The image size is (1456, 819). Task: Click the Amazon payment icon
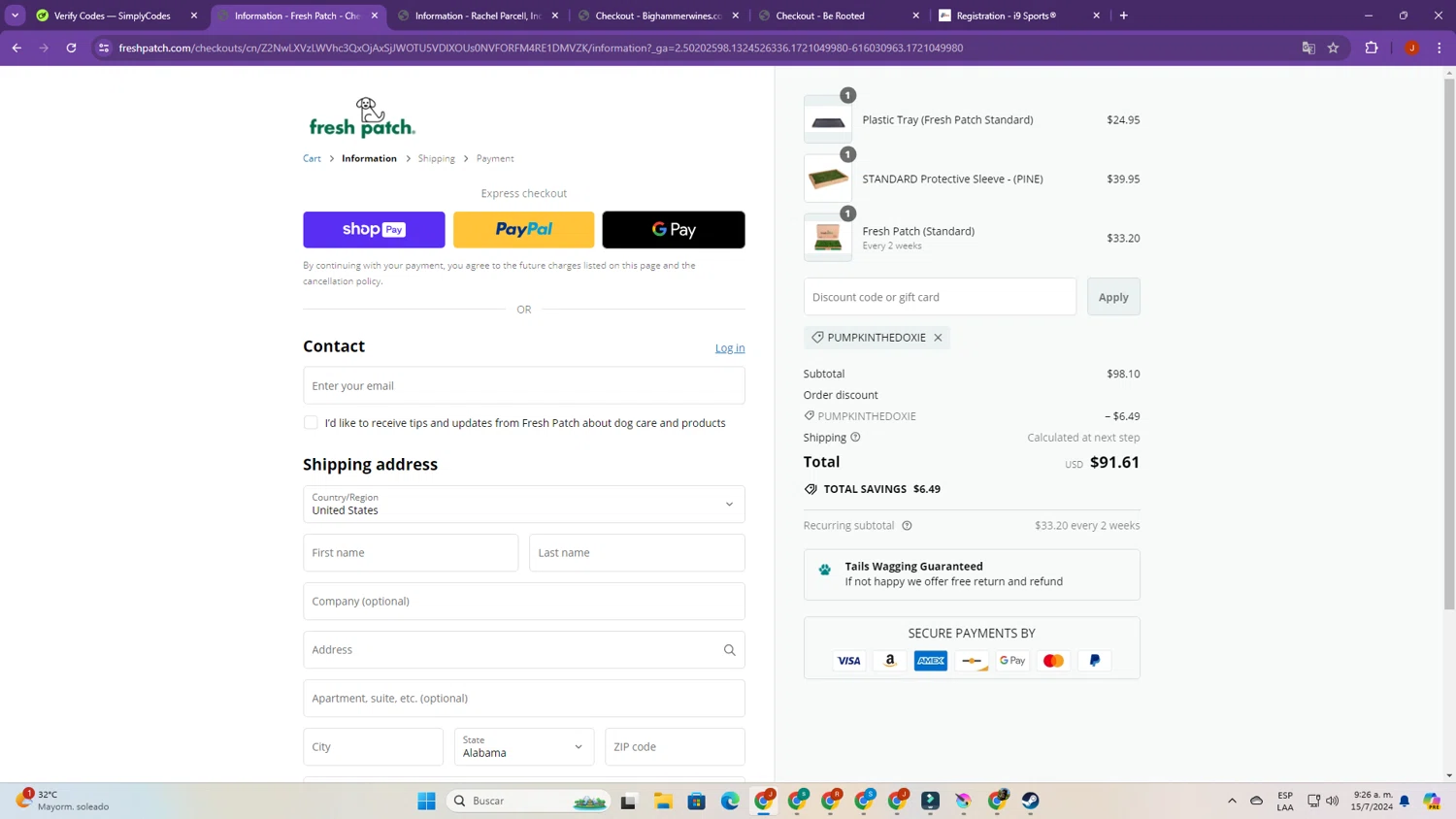tap(890, 661)
